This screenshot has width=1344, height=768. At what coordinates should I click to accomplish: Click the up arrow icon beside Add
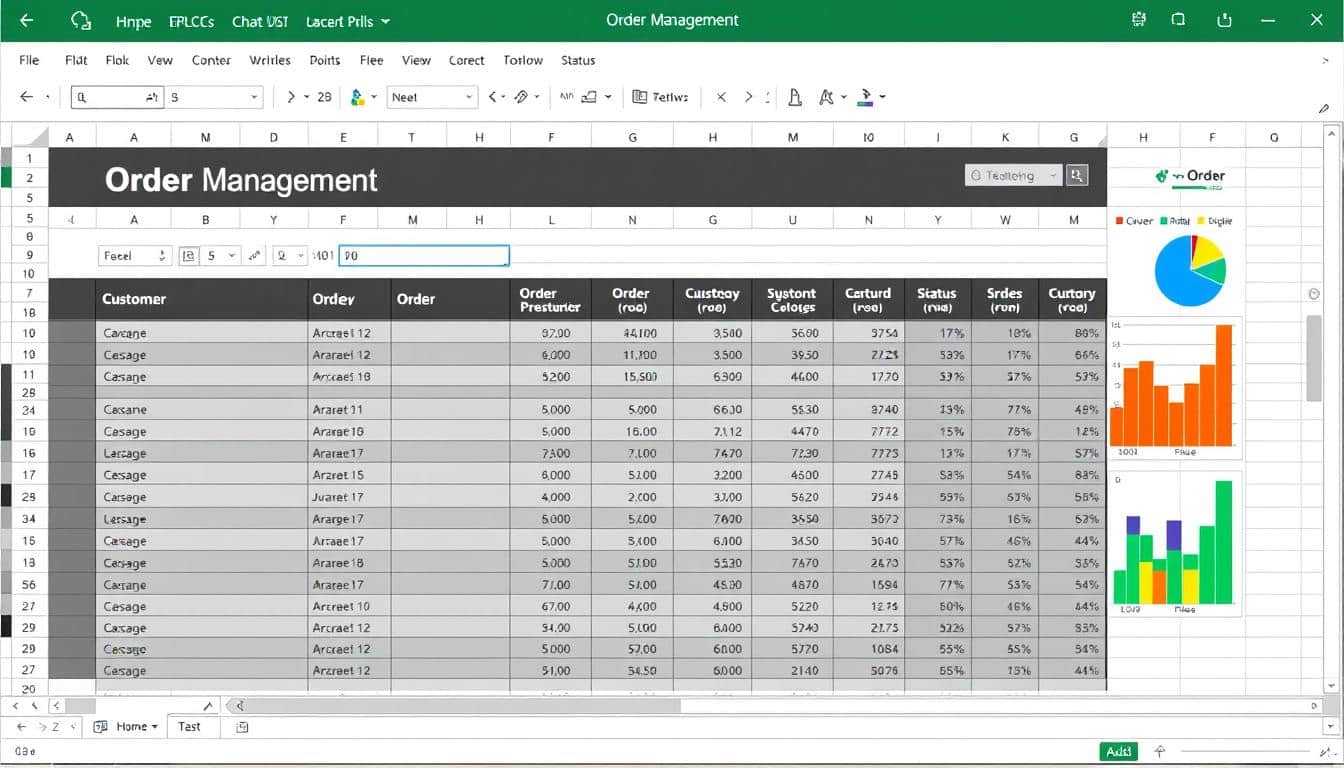(1160, 751)
